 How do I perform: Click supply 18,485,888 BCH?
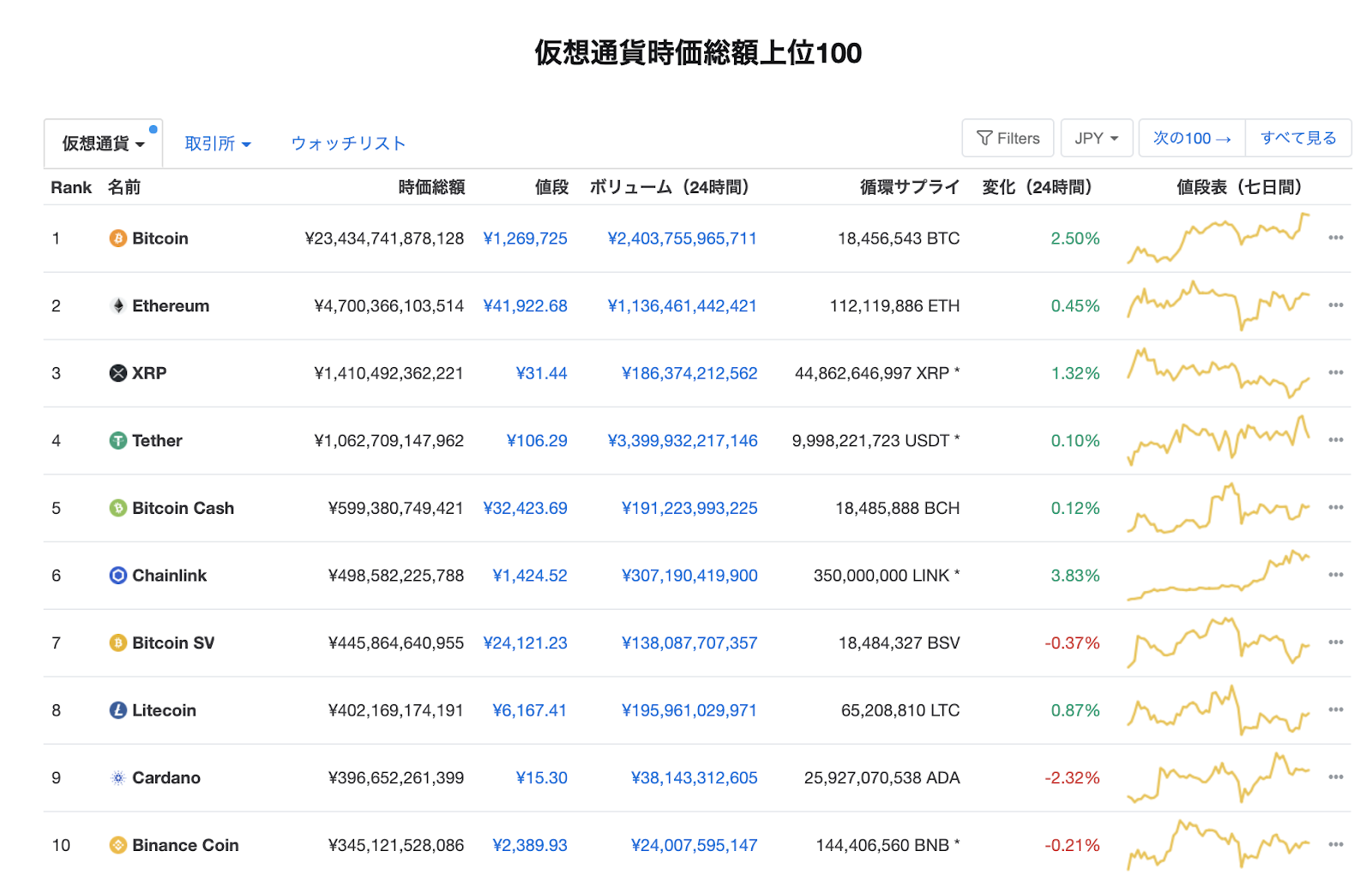[898, 508]
